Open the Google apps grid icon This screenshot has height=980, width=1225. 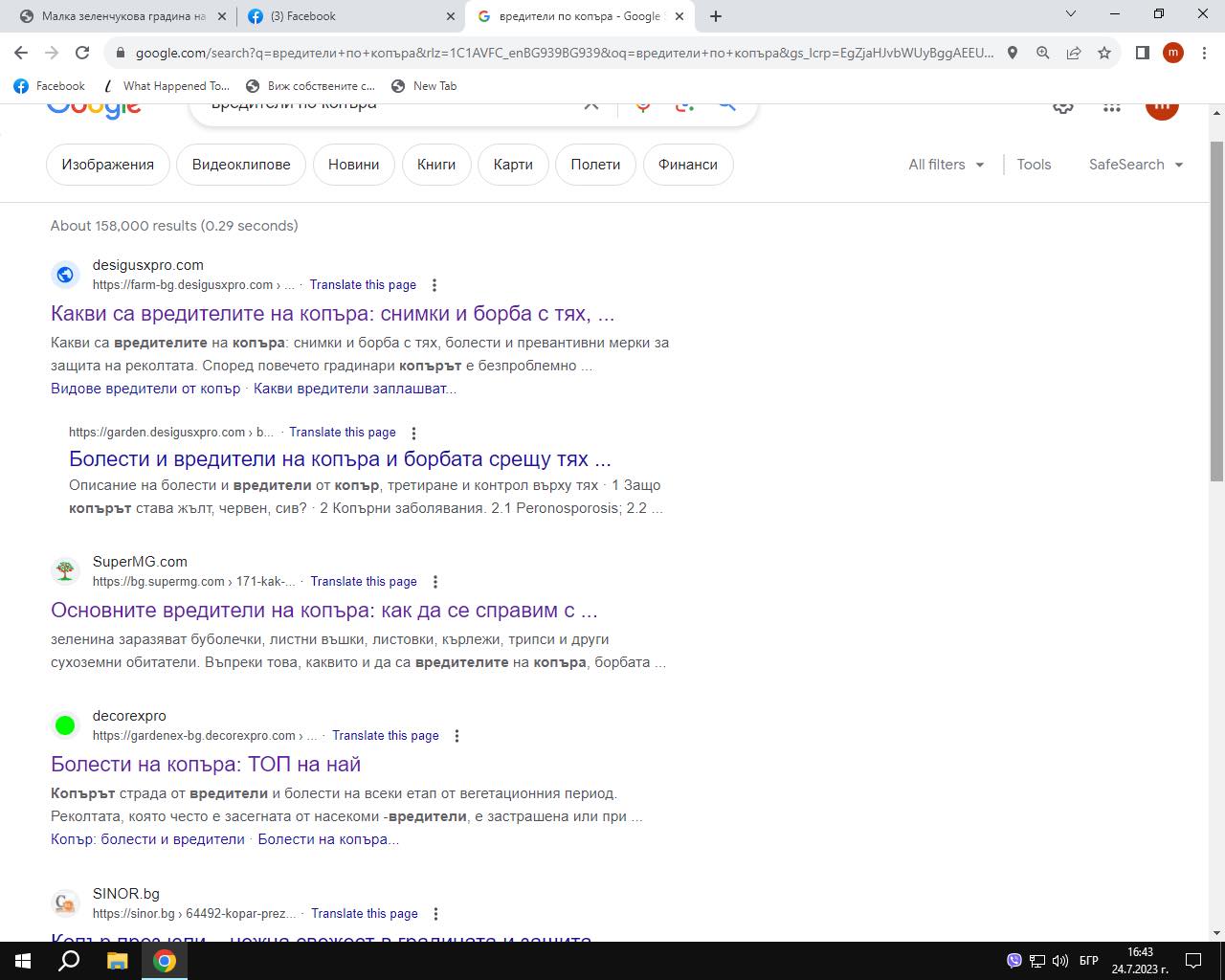[1111, 107]
